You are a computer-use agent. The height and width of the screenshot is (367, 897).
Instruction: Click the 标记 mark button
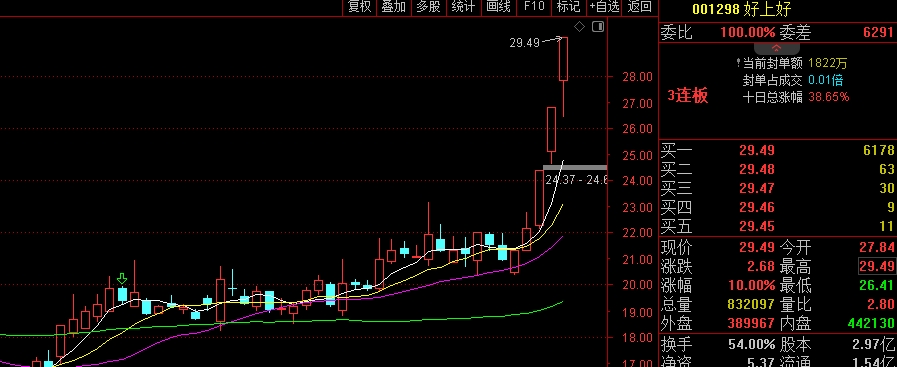(568, 7)
